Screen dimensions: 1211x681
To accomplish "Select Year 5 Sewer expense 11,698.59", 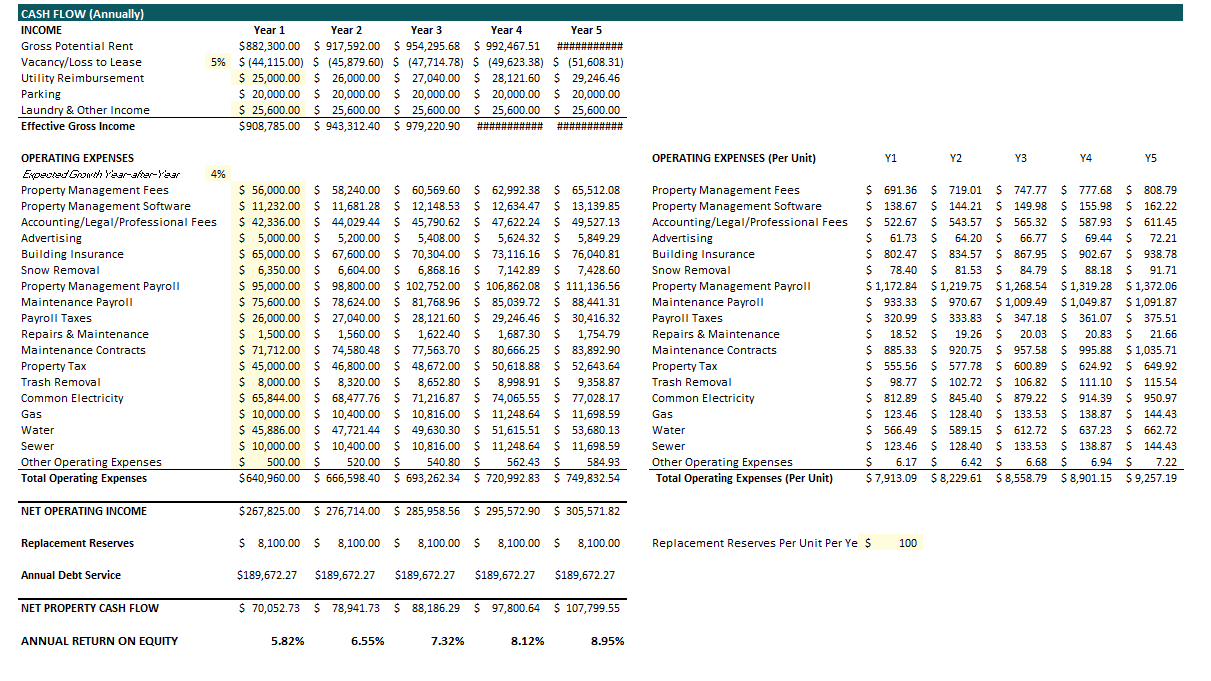I will pos(588,446).
